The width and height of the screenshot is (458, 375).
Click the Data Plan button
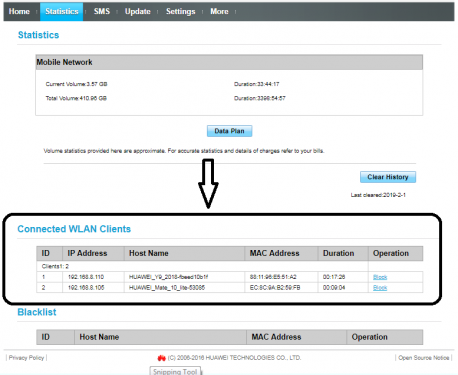pos(229,131)
